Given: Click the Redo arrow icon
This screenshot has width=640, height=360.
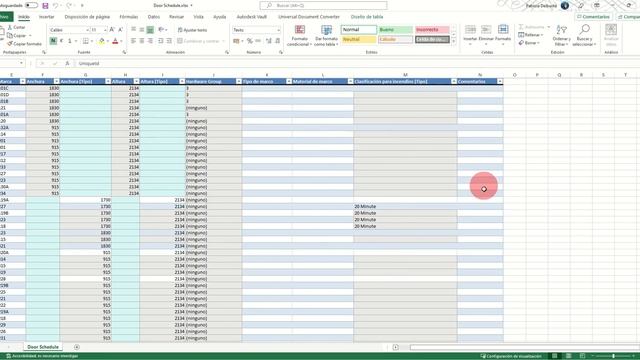Looking at the screenshot, I should click(x=69, y=6).
